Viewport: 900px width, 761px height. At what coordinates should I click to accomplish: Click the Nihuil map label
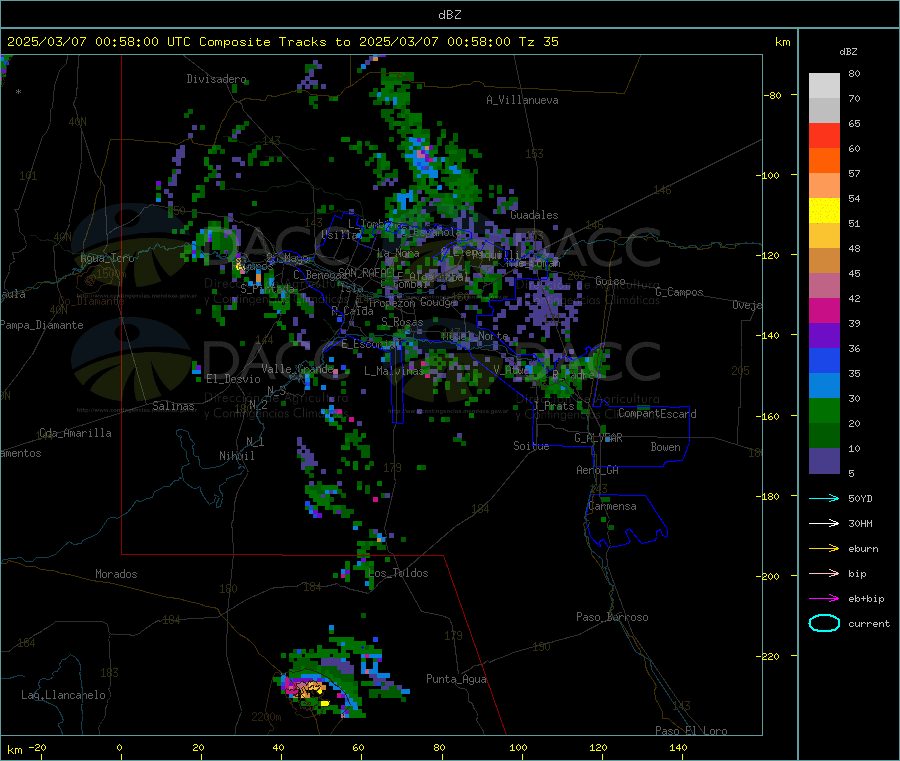click(236, 456)
